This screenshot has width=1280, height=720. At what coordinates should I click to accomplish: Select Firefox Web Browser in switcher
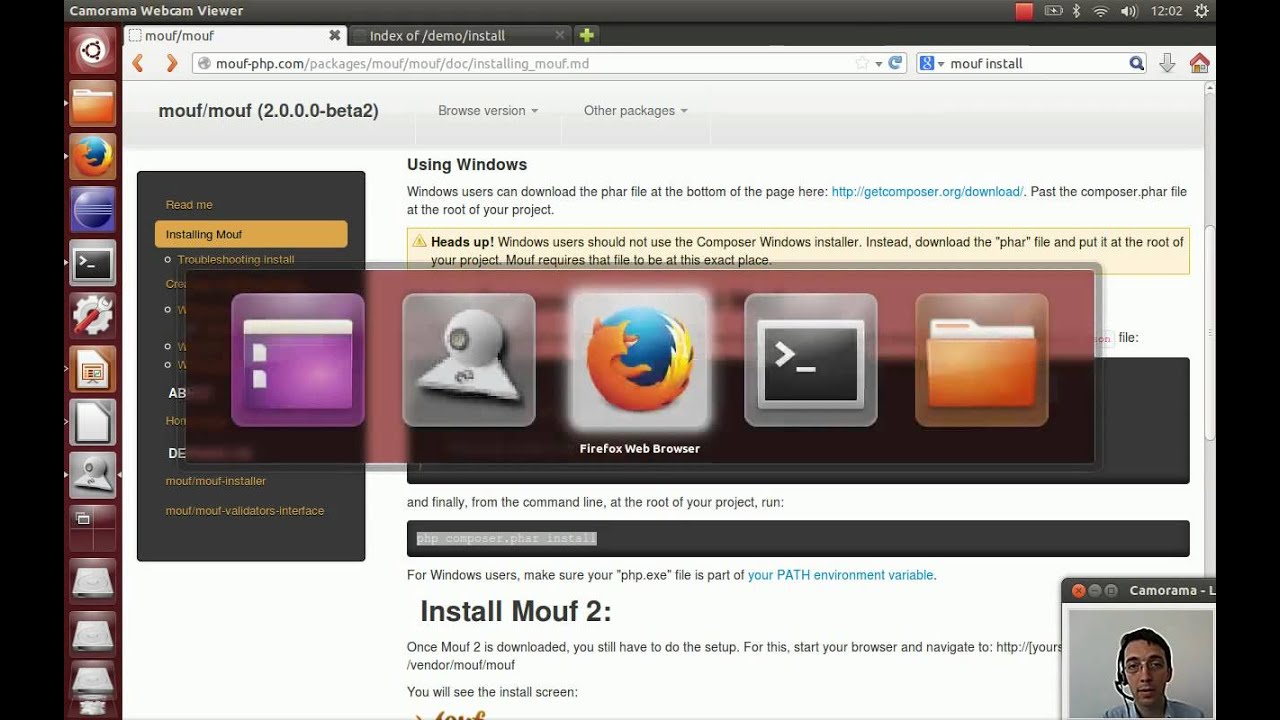(x=640, y=360)
